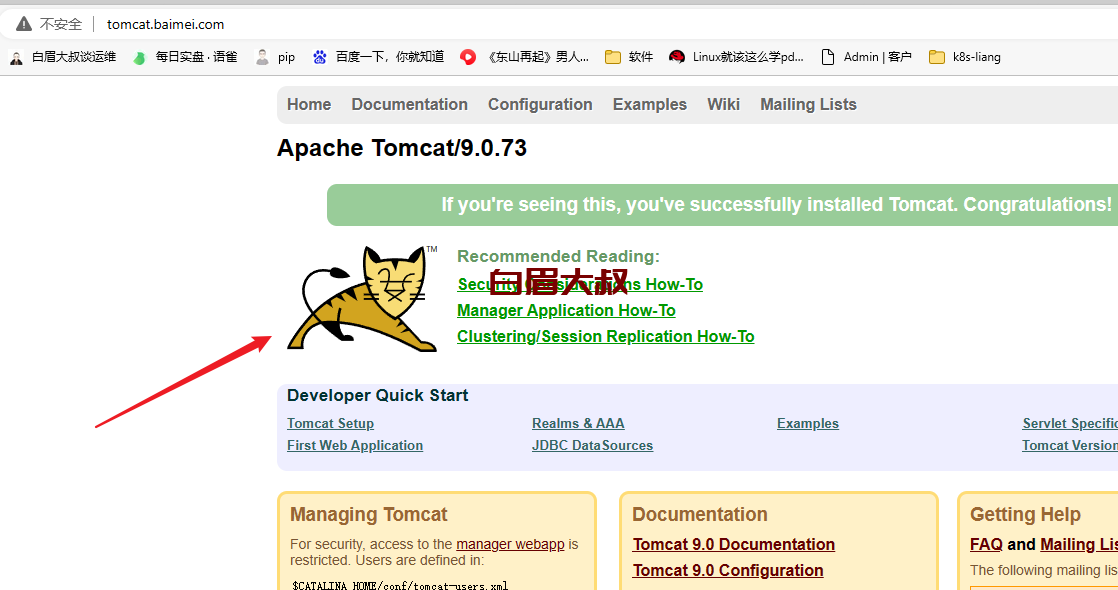Viewport: 1118px width, 590px height.
Task: Open Clustering/Session Replication How-To link
Action: pyautogui.click(x=605, y=336)
